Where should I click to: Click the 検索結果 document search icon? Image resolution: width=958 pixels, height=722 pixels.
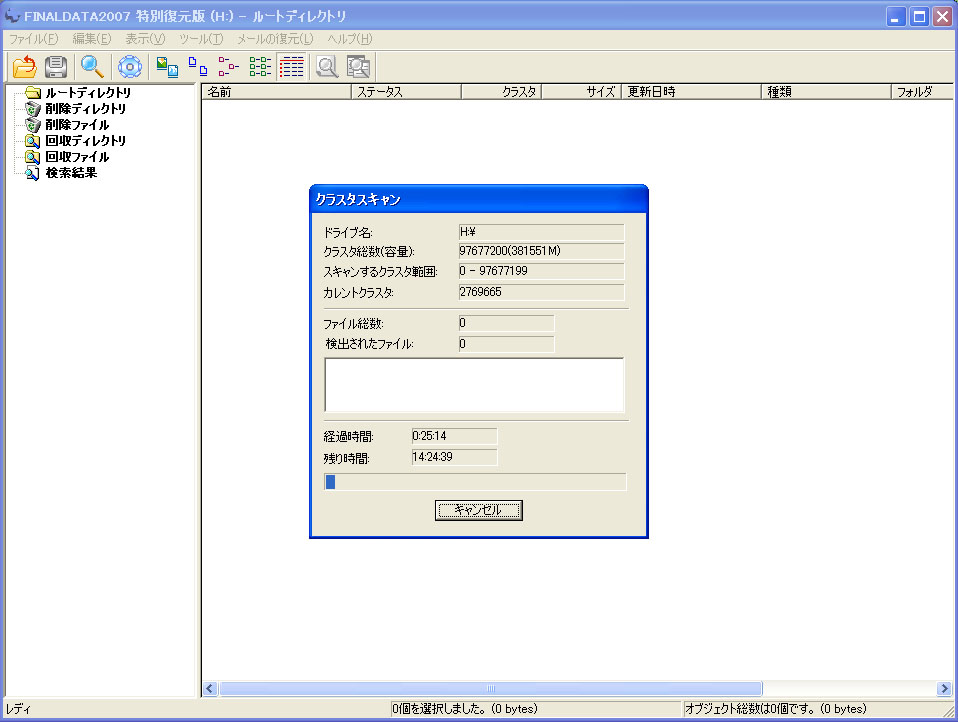[33, 173]
